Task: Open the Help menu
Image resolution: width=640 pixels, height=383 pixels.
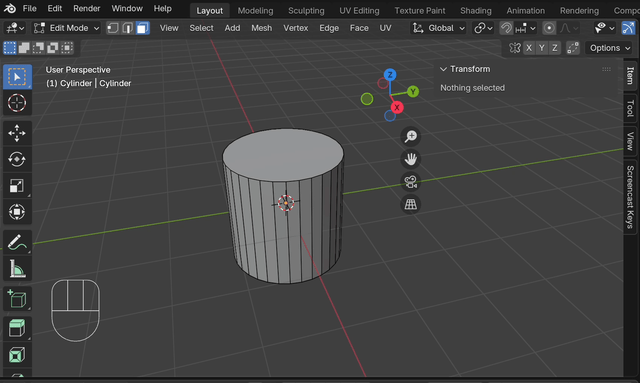Action: point(162,9)
